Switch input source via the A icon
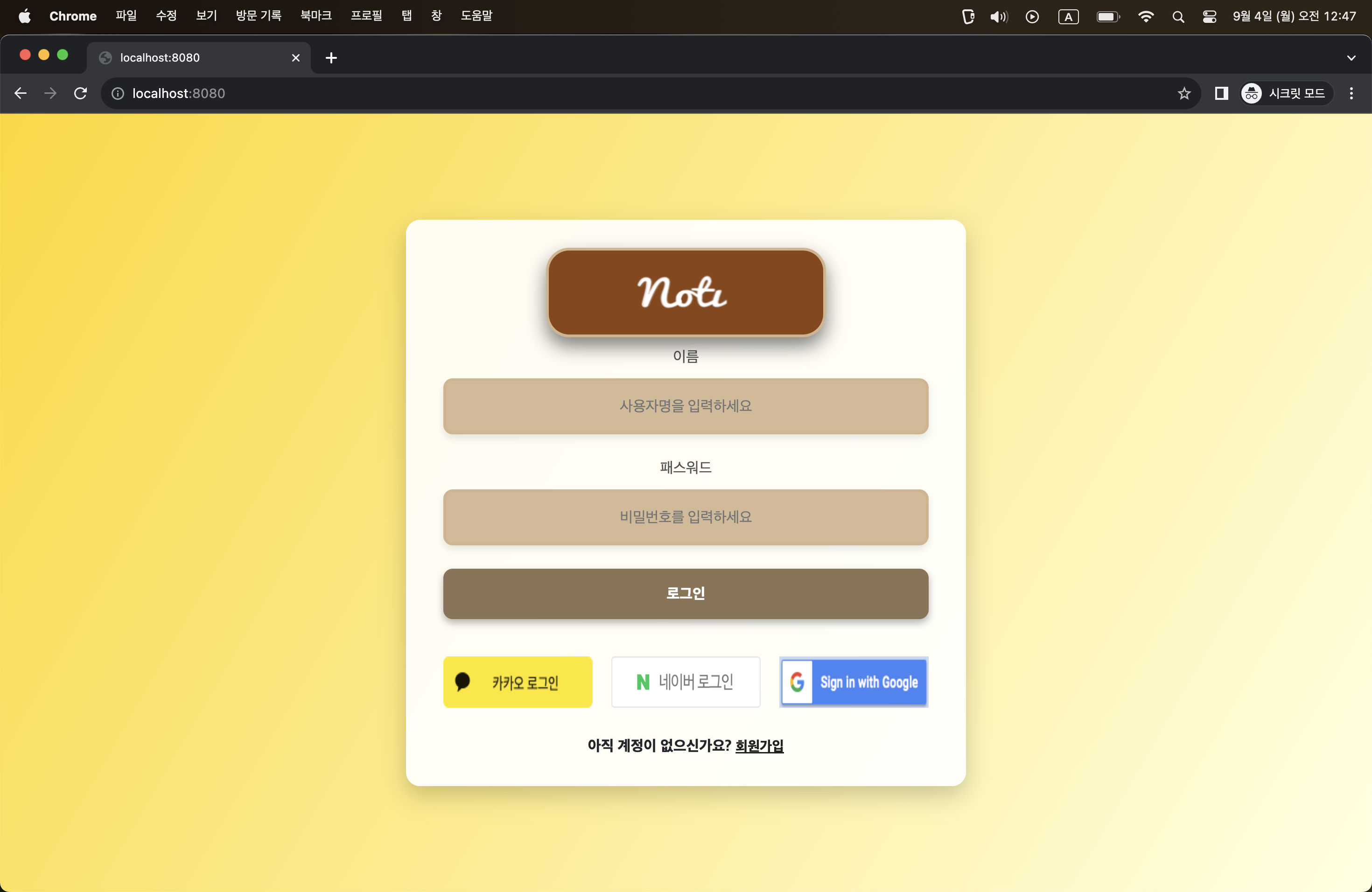The width and height of the screenshot is (1372, 892). [x=1068, y=17]
